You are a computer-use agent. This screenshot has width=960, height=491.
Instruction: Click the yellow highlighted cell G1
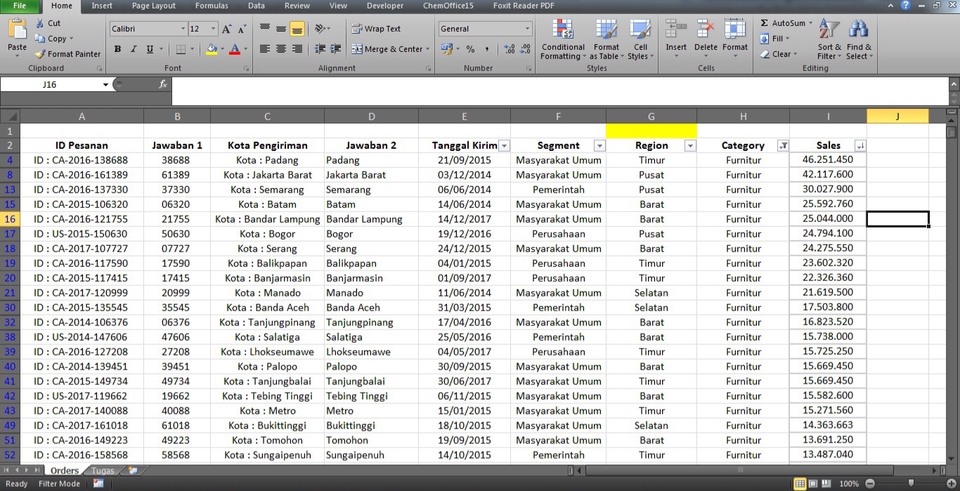pos(651,130)
